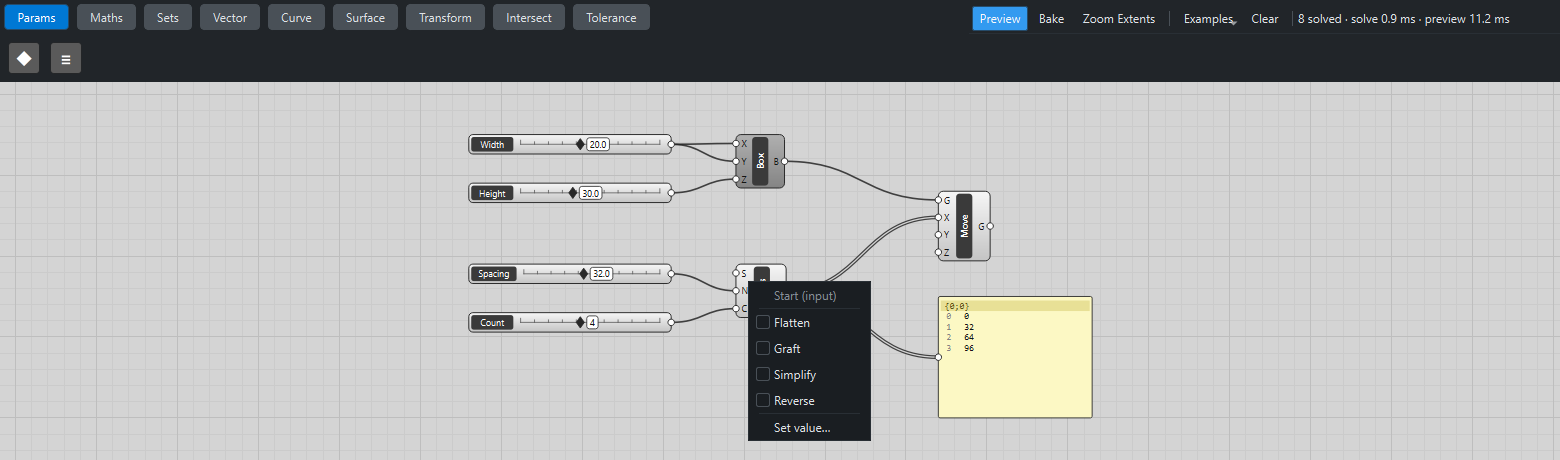1560x460 pixels.
Task: Click the output port of Count slider
Action: [671, 322]
